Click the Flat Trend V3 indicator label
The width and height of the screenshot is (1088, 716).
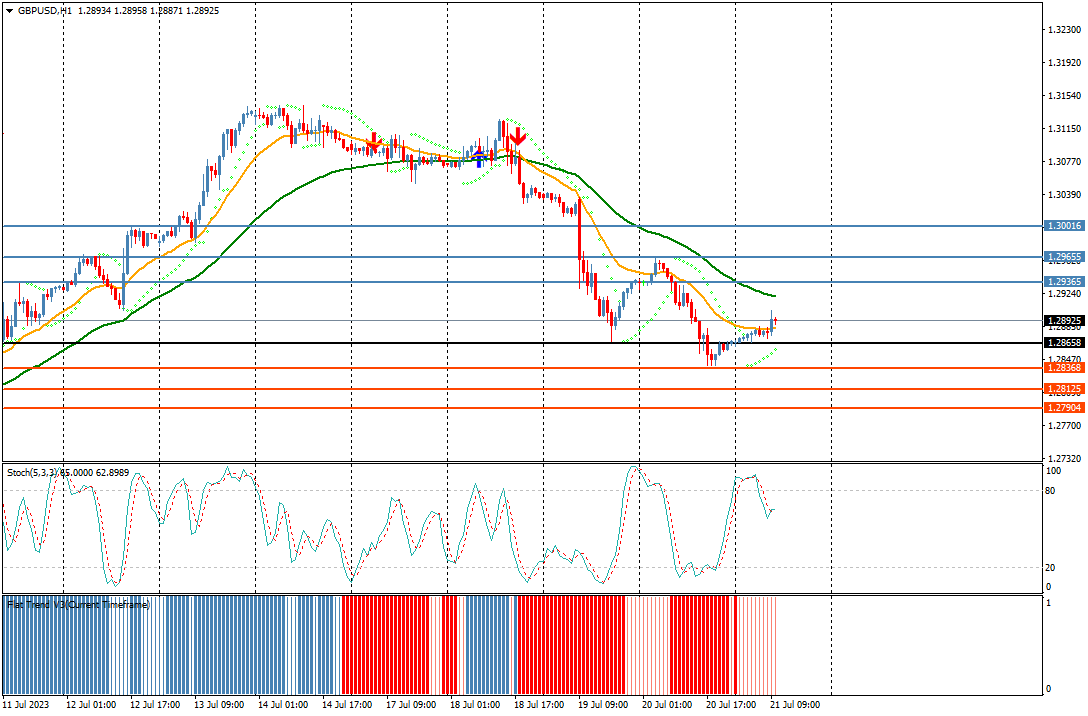(x=78, y=605)
